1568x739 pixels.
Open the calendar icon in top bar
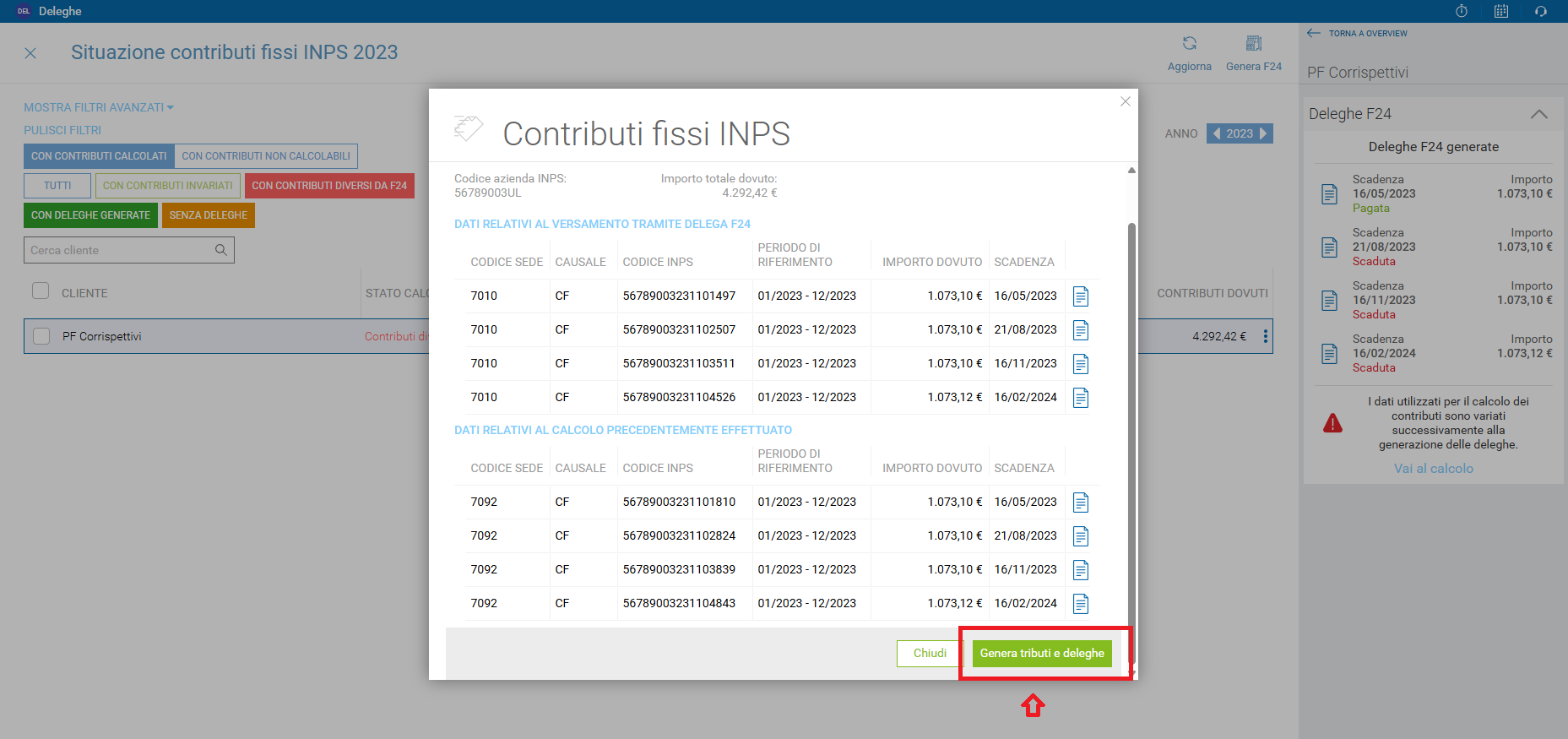click(x=1501, y=11)
